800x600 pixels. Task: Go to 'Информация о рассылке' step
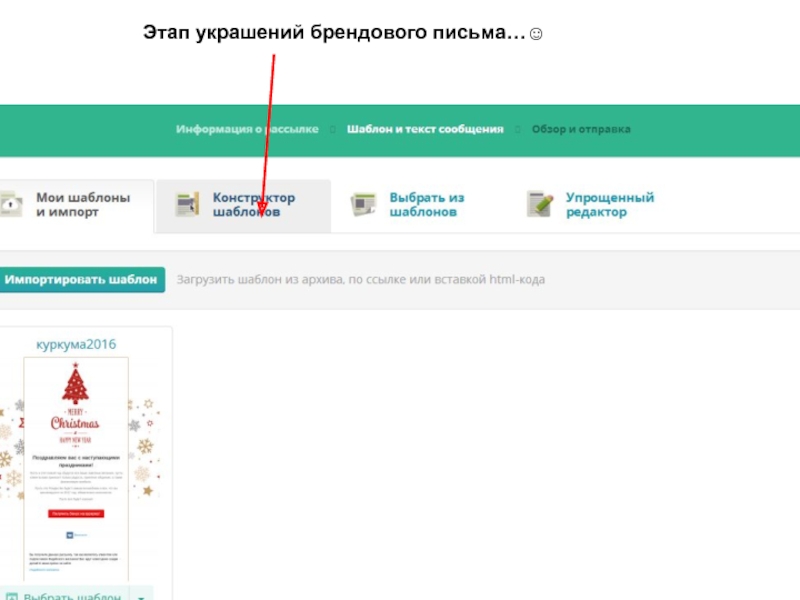[247, 129]
